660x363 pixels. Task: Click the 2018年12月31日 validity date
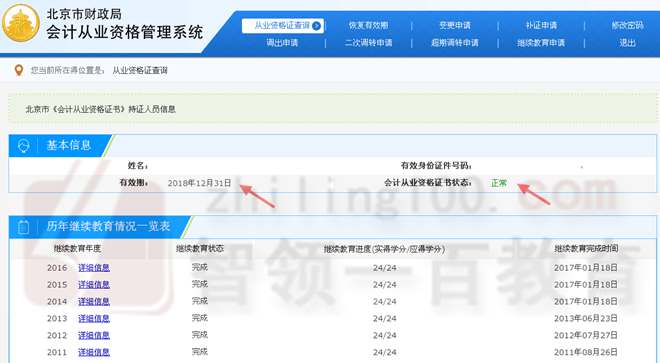pos(200,183)
